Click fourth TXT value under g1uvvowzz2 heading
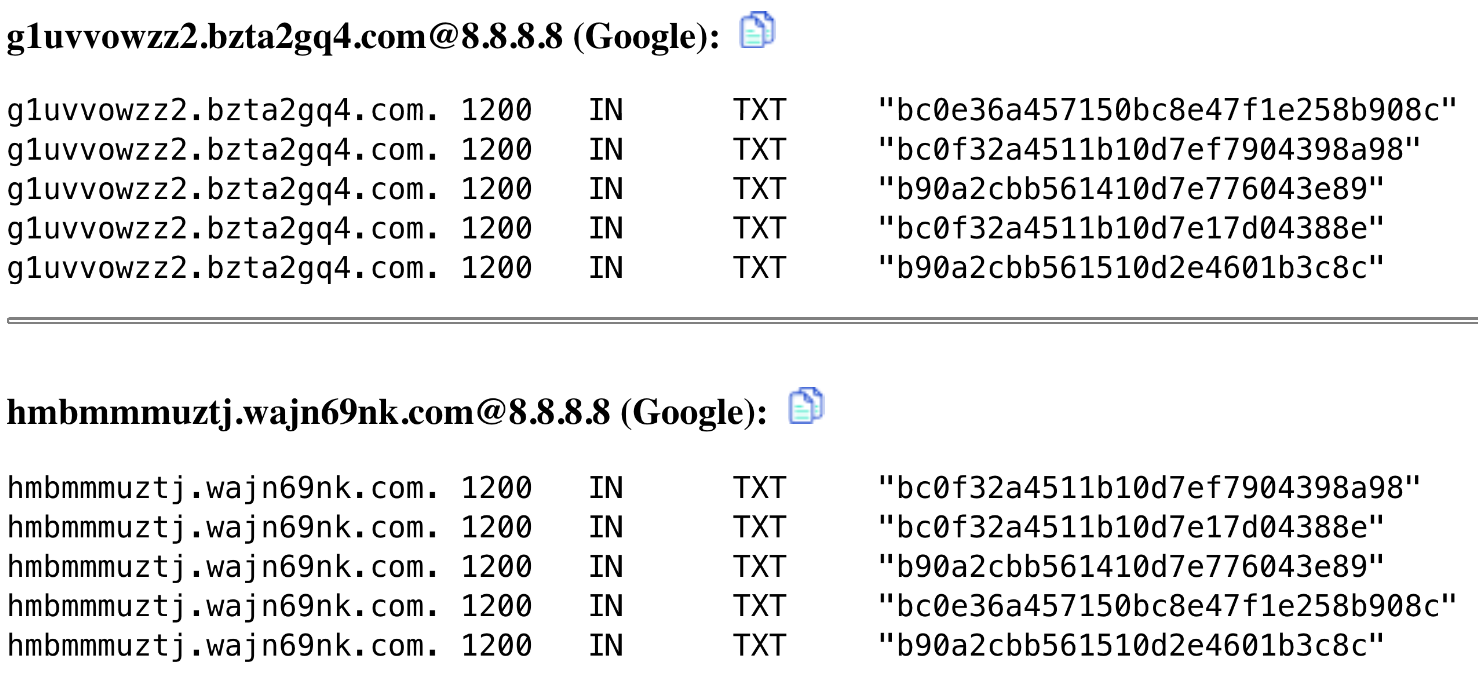Viewport: 1478px width, 673px height. [x=1131, y=229]
